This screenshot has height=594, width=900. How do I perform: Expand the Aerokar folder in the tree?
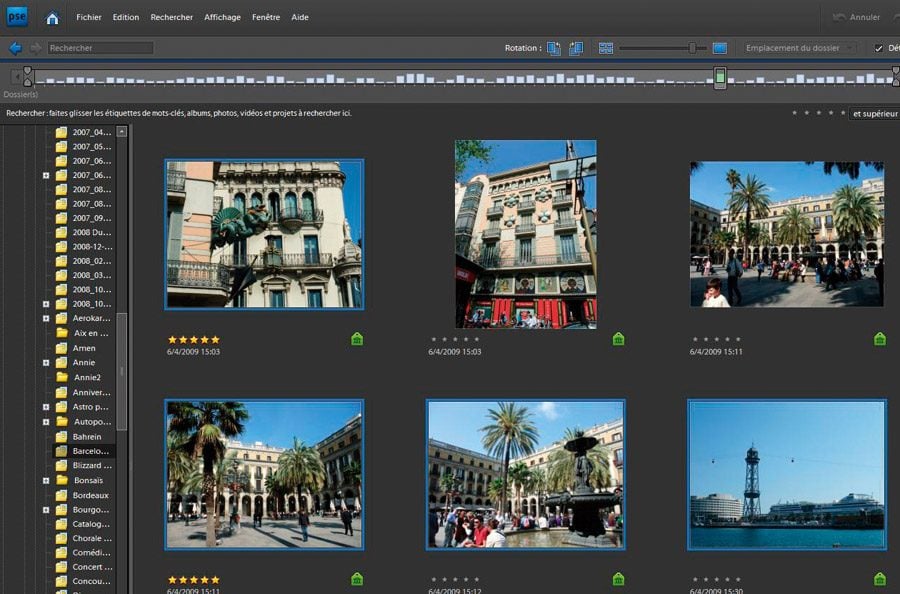pos(46,319)
